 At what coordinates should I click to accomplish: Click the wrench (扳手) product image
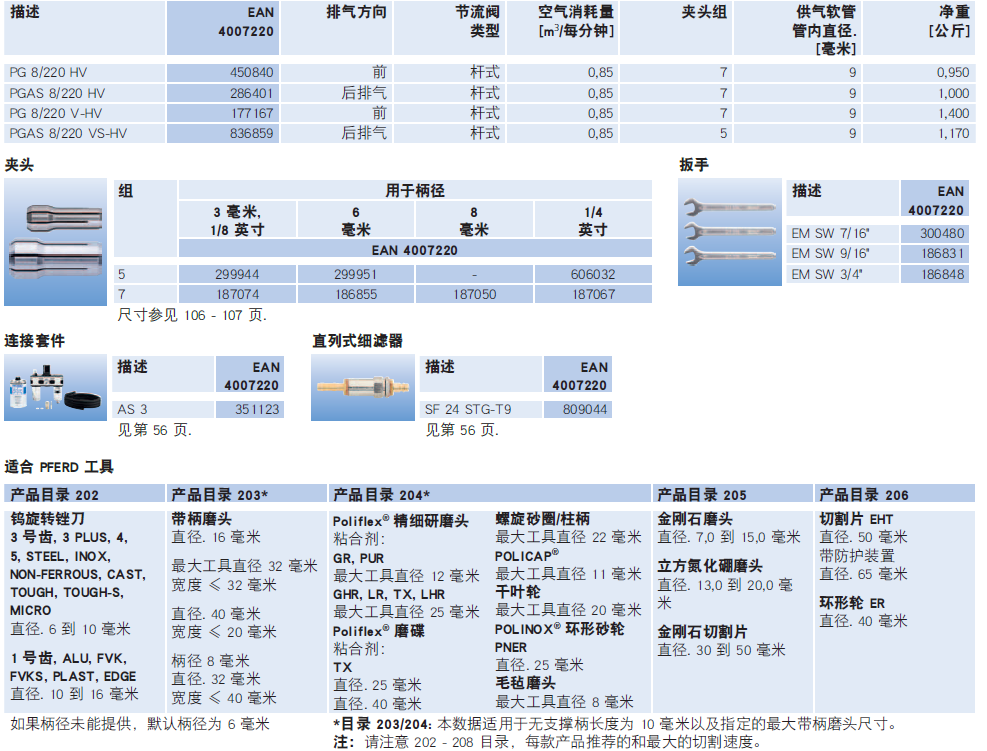(x=729, y=232)
